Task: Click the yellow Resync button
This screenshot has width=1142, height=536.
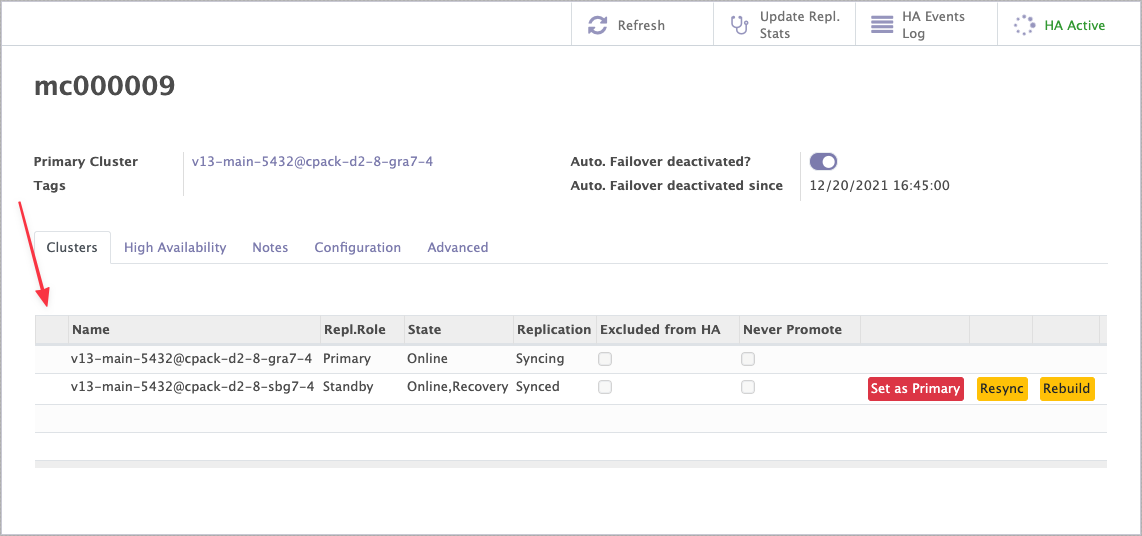Action: pyautogui.click(x=1001, y=389)
